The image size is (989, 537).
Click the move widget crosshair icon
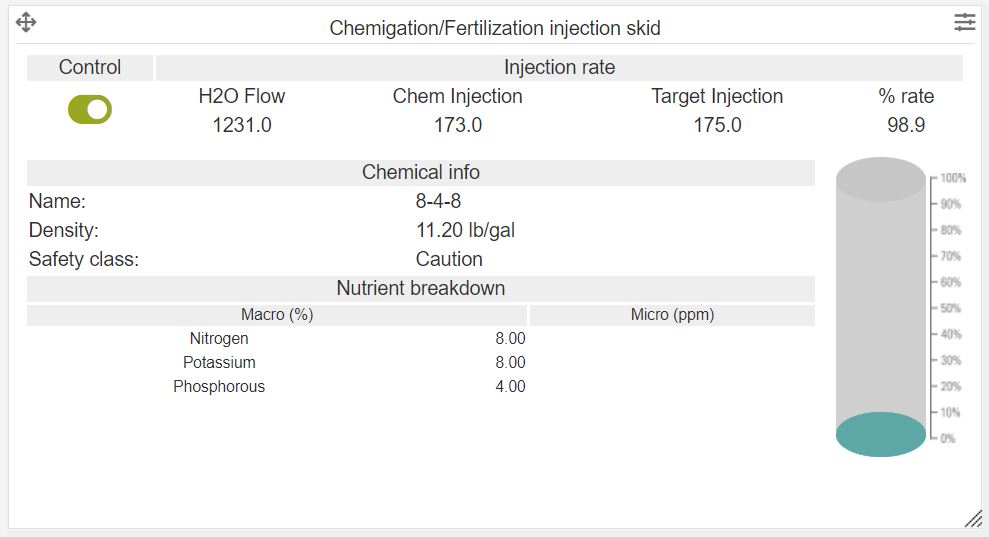pos(27,22)
